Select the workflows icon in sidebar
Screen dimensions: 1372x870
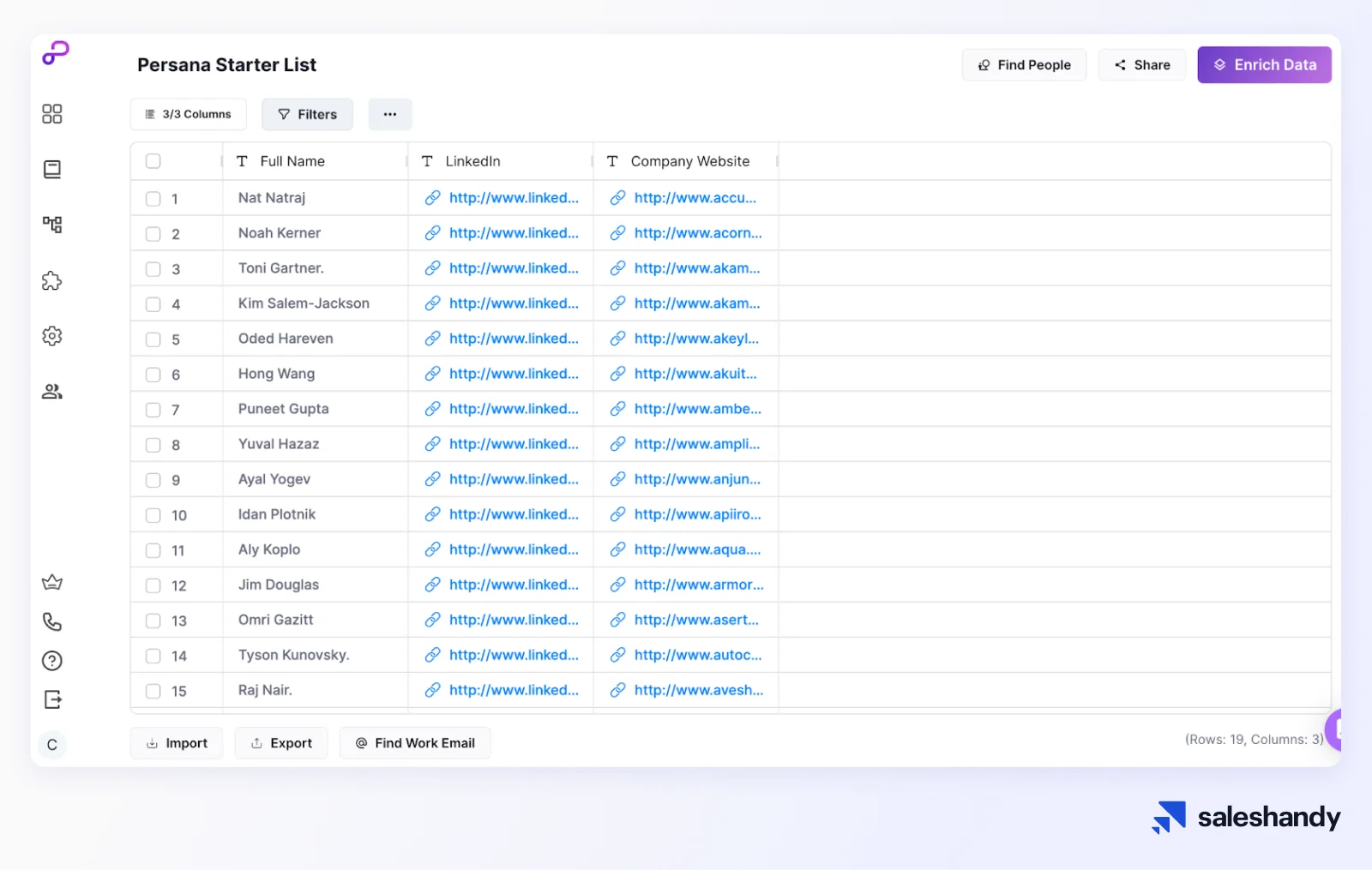point(51,225)
